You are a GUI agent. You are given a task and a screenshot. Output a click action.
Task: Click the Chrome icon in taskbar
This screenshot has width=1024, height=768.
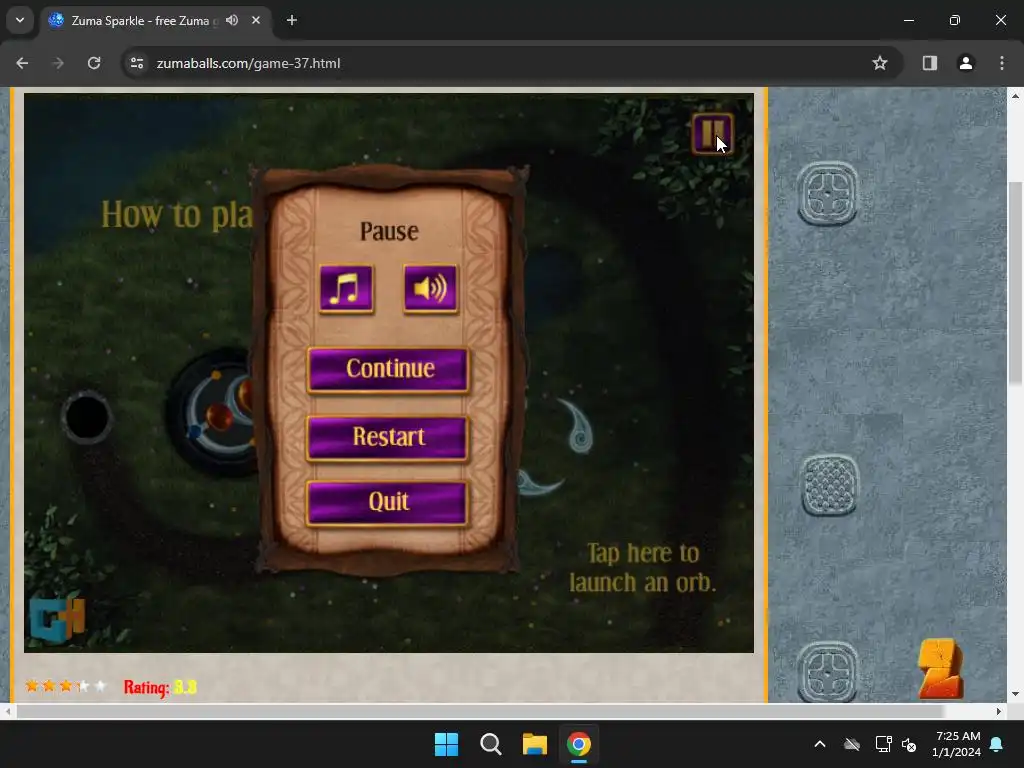tap(579, 744)
